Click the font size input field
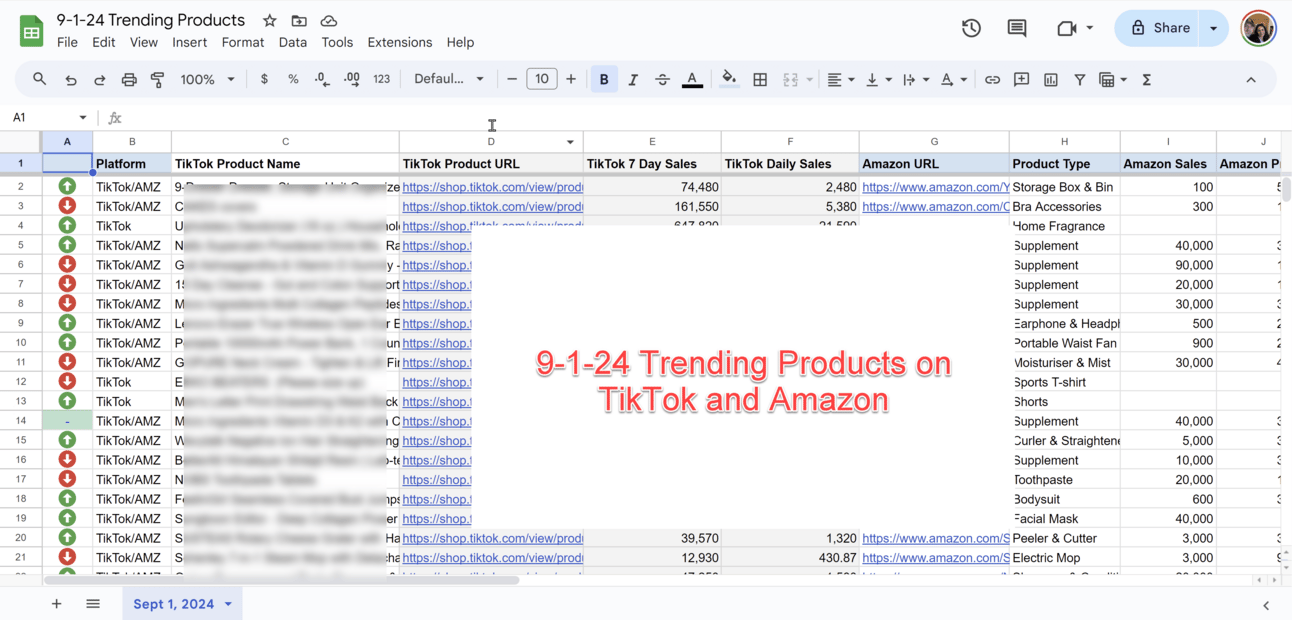Screen dimensions: 1292x620 [541, 79]
